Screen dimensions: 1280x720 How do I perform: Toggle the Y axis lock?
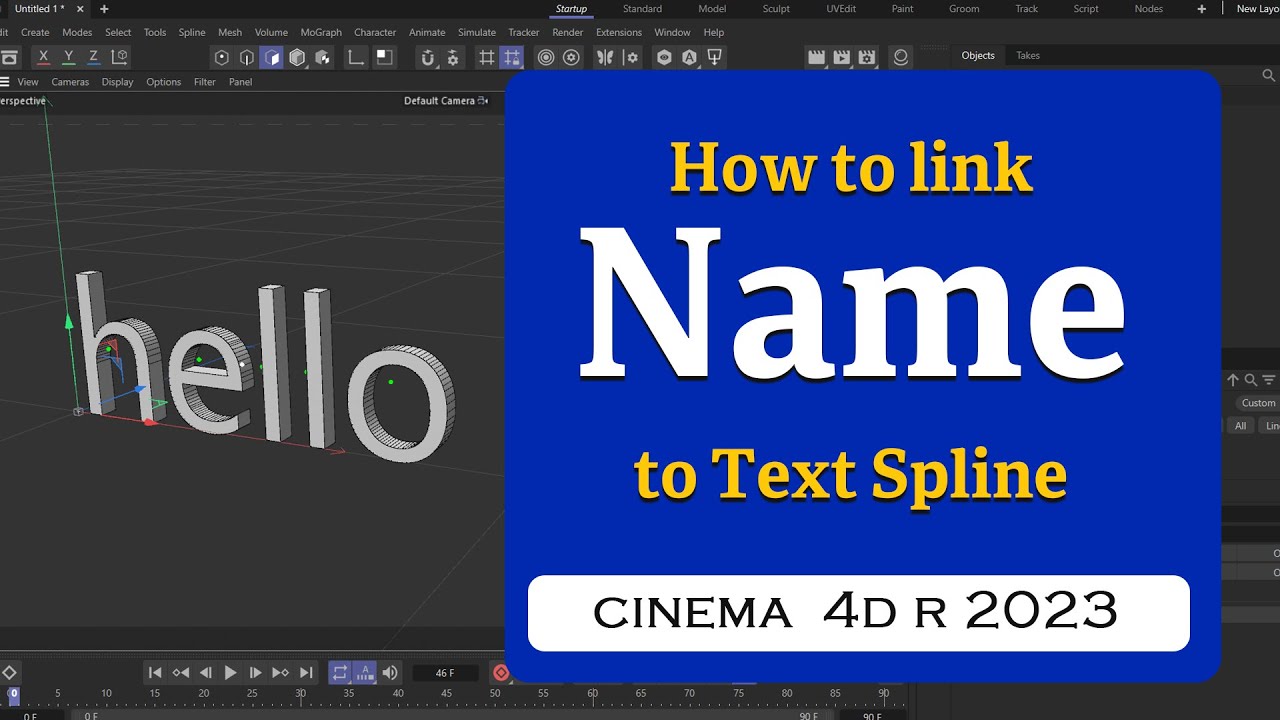68,57
